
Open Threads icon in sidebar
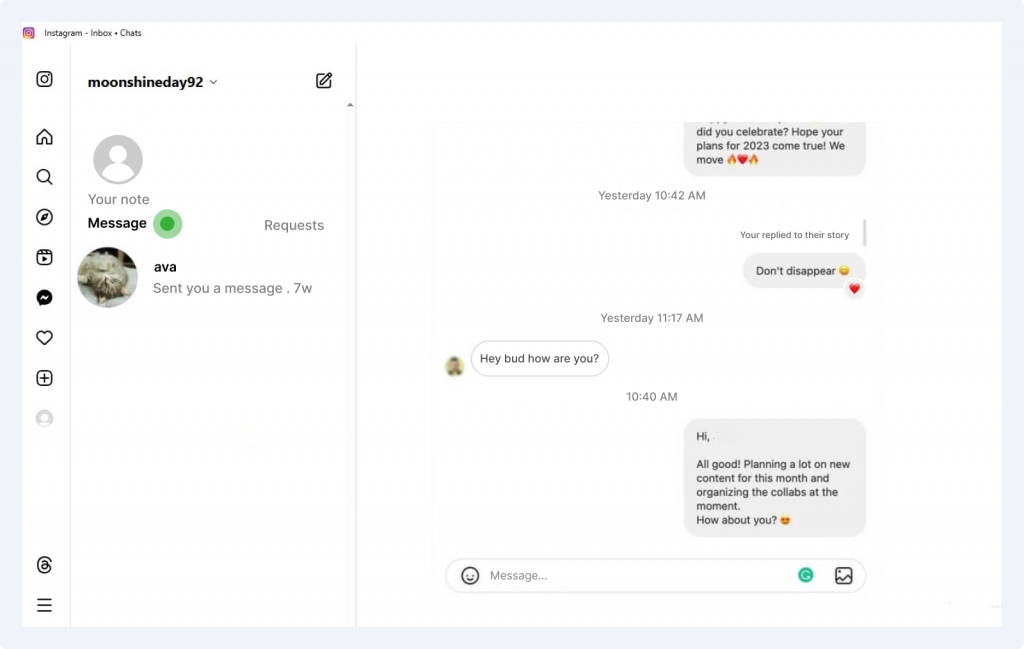tap(44, 565)
